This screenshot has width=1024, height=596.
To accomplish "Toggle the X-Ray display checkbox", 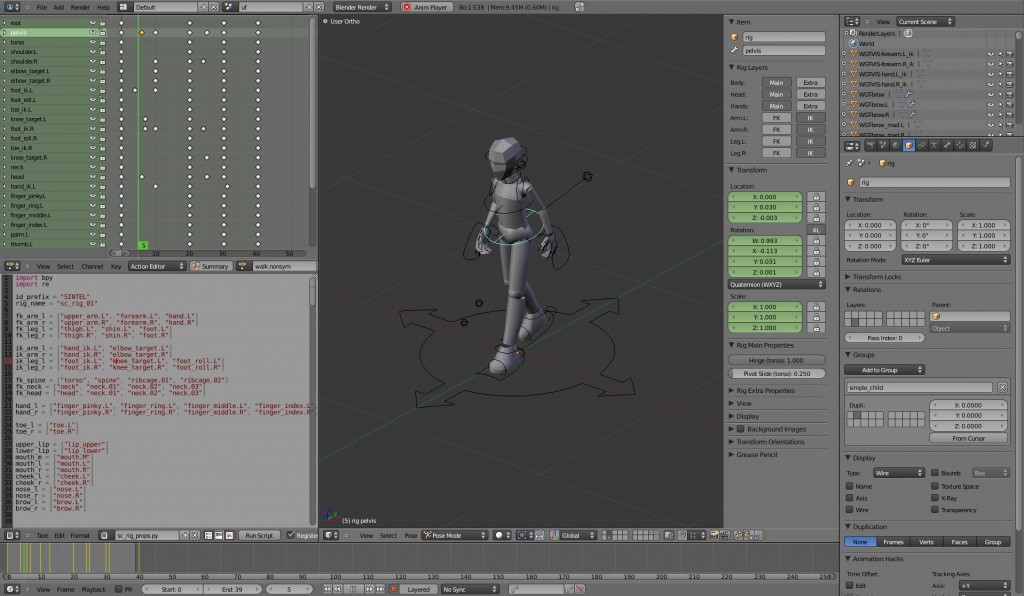I will [x=935, y=497].
